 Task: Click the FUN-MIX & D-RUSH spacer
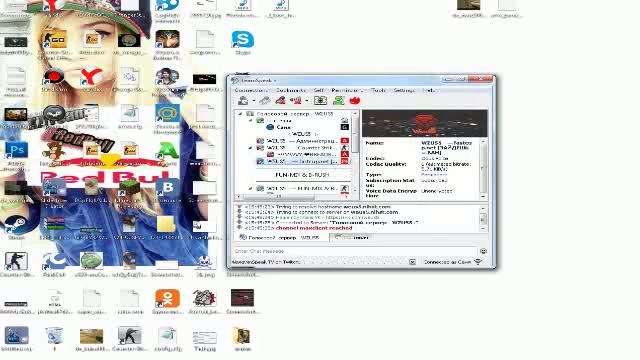coord(302,175)
